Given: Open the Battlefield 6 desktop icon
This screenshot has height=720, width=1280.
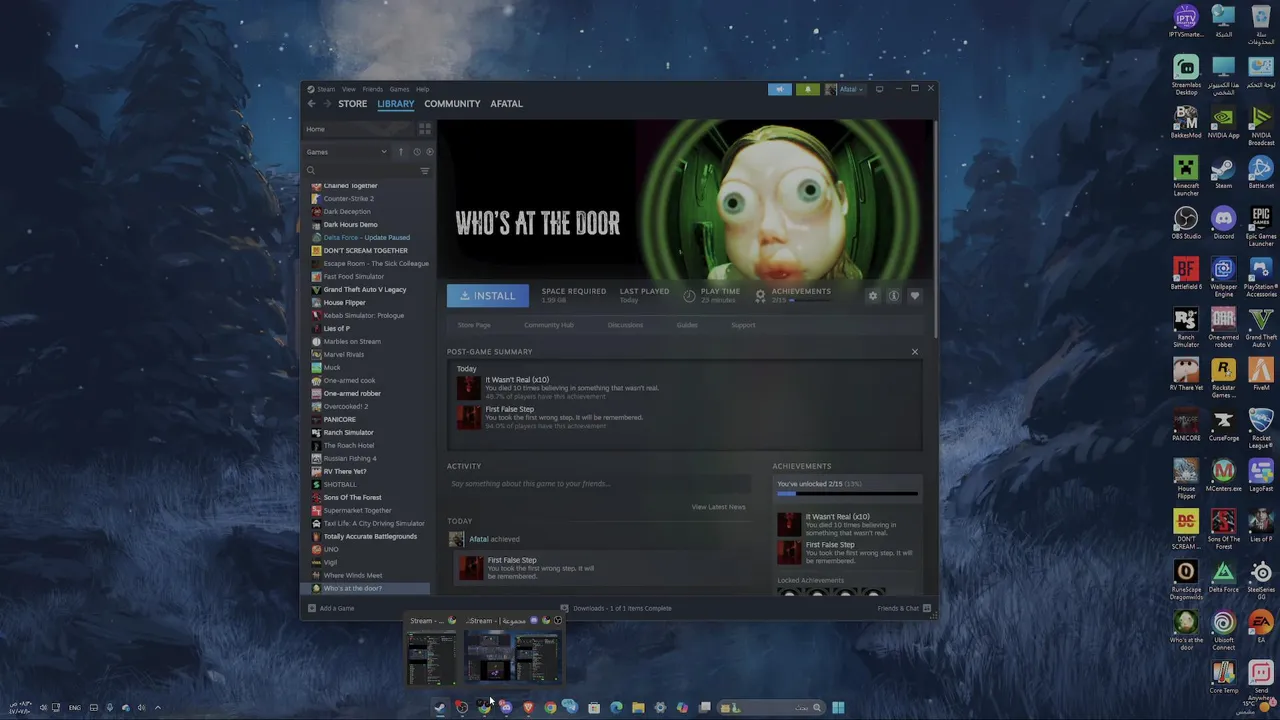Looking at the screenshot, I should tap(1186, 274).
